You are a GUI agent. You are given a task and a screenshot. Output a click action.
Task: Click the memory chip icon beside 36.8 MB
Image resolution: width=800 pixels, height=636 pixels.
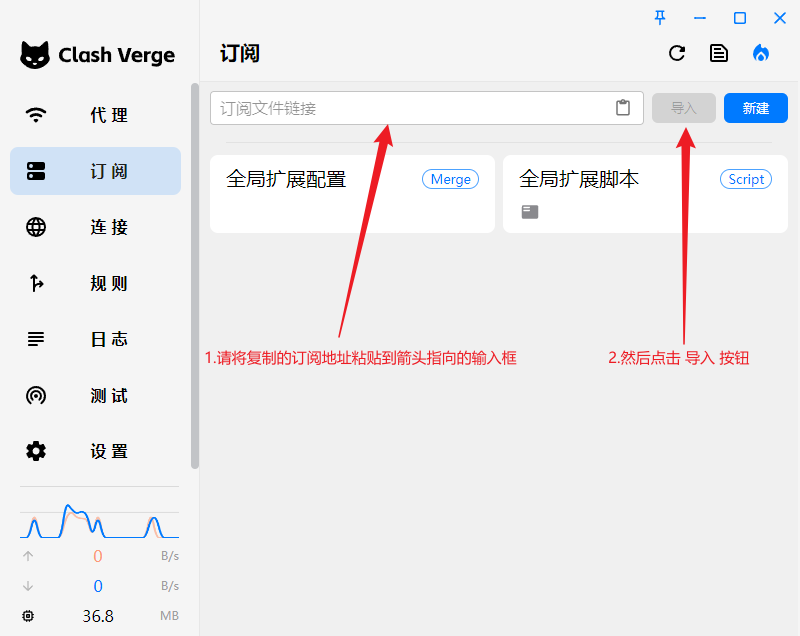[28, 616]
